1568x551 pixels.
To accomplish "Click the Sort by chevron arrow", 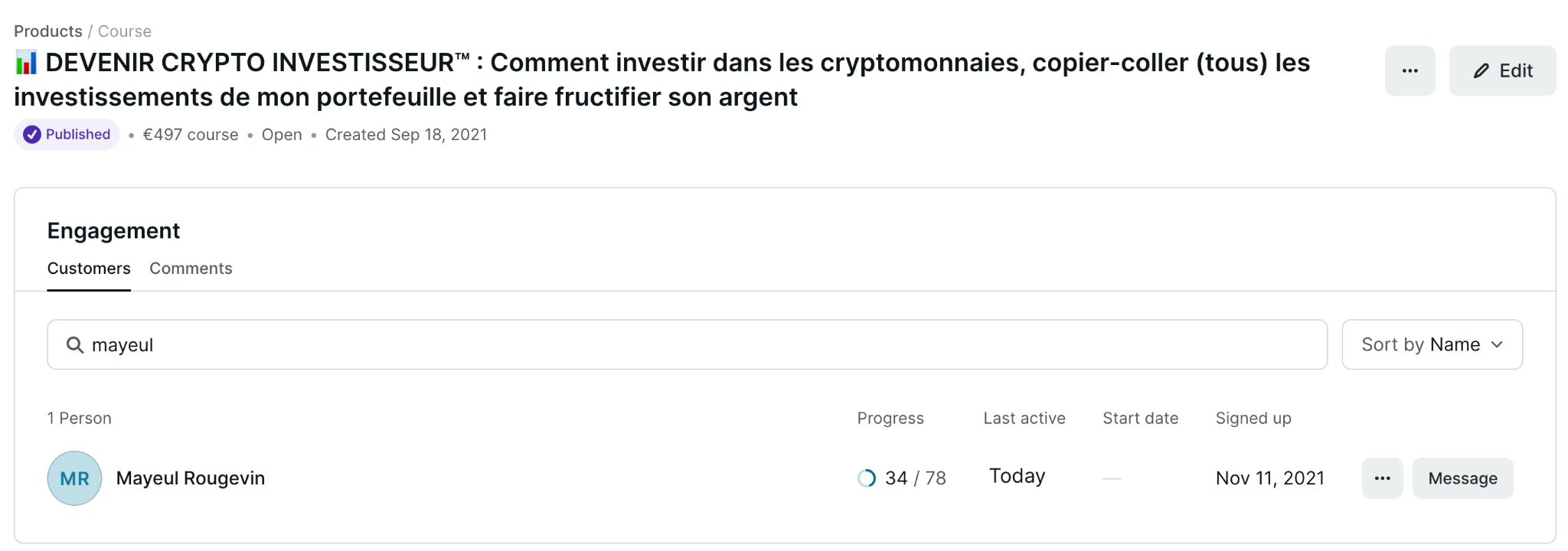I will click(1497, 345).
